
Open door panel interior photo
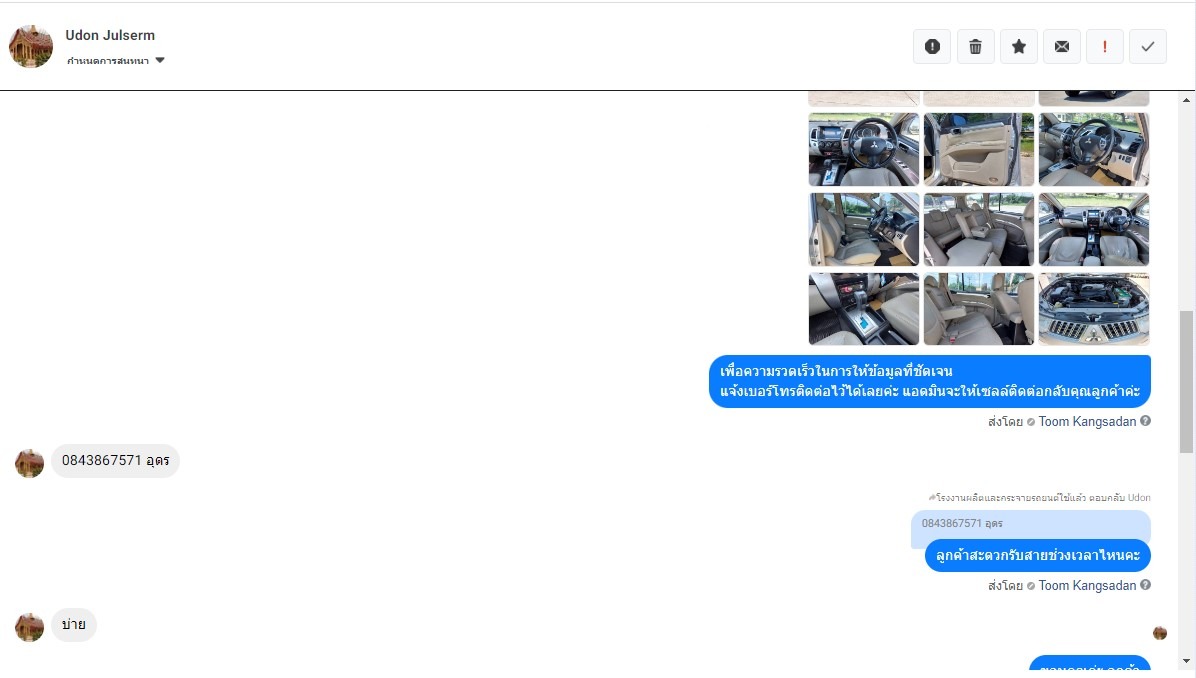[x=979, y=149]
